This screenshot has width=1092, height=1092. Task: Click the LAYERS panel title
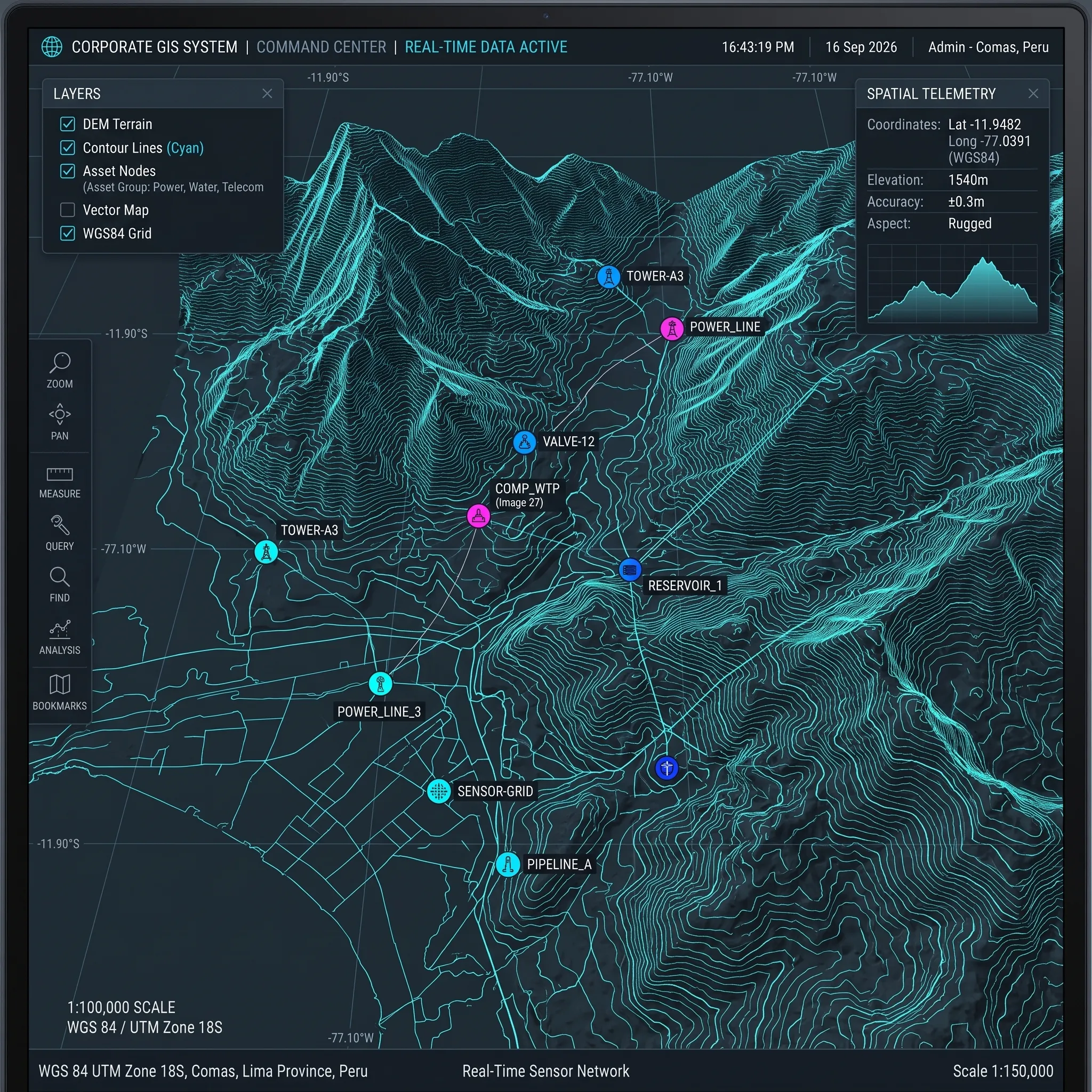[77, 94]
